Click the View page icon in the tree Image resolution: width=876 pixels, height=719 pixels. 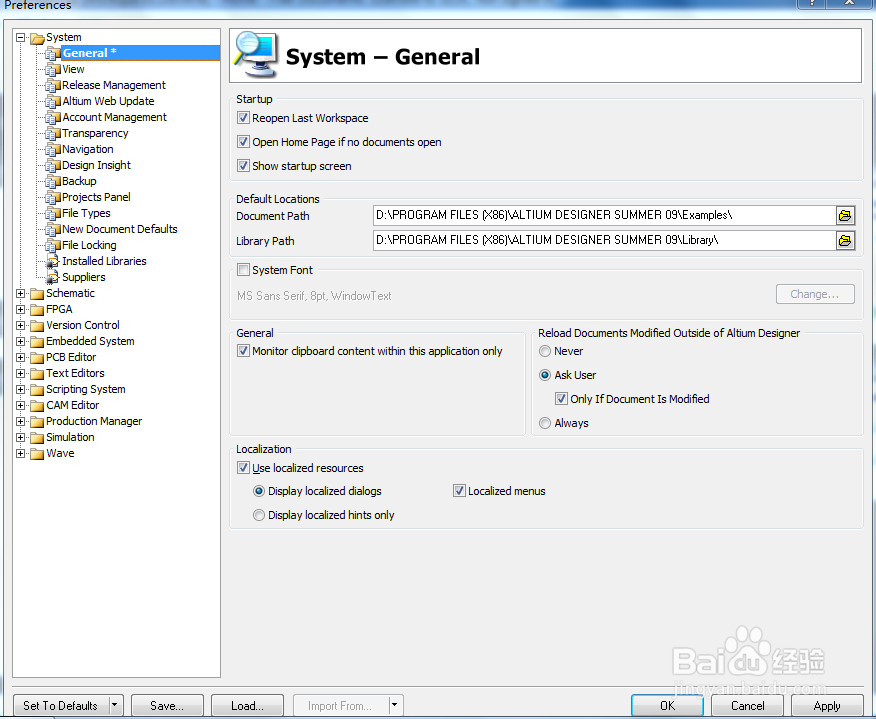click(x=53, y=69)
